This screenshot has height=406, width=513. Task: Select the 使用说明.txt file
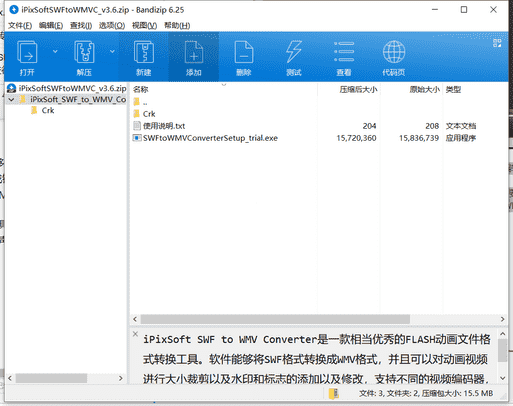coord(159,126)
